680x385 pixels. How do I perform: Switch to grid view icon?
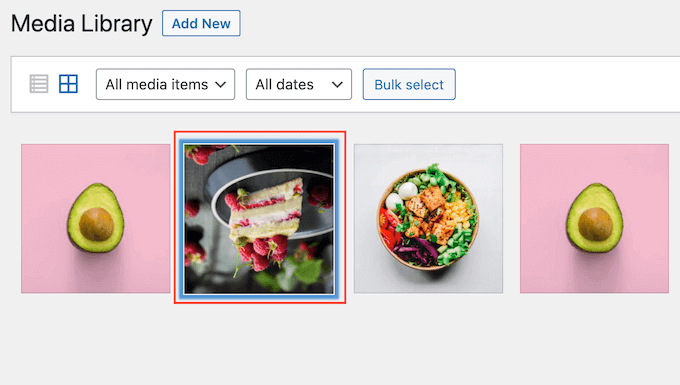(x=69, y=84)
